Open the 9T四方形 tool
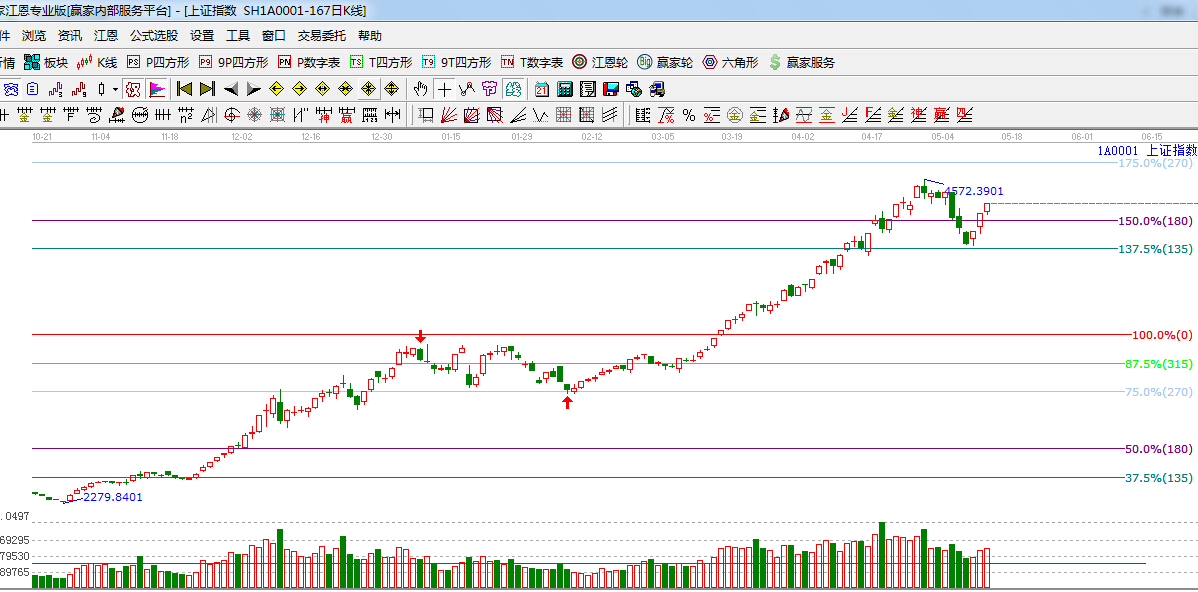This screenshot has height=592, width=1198. 456,62
